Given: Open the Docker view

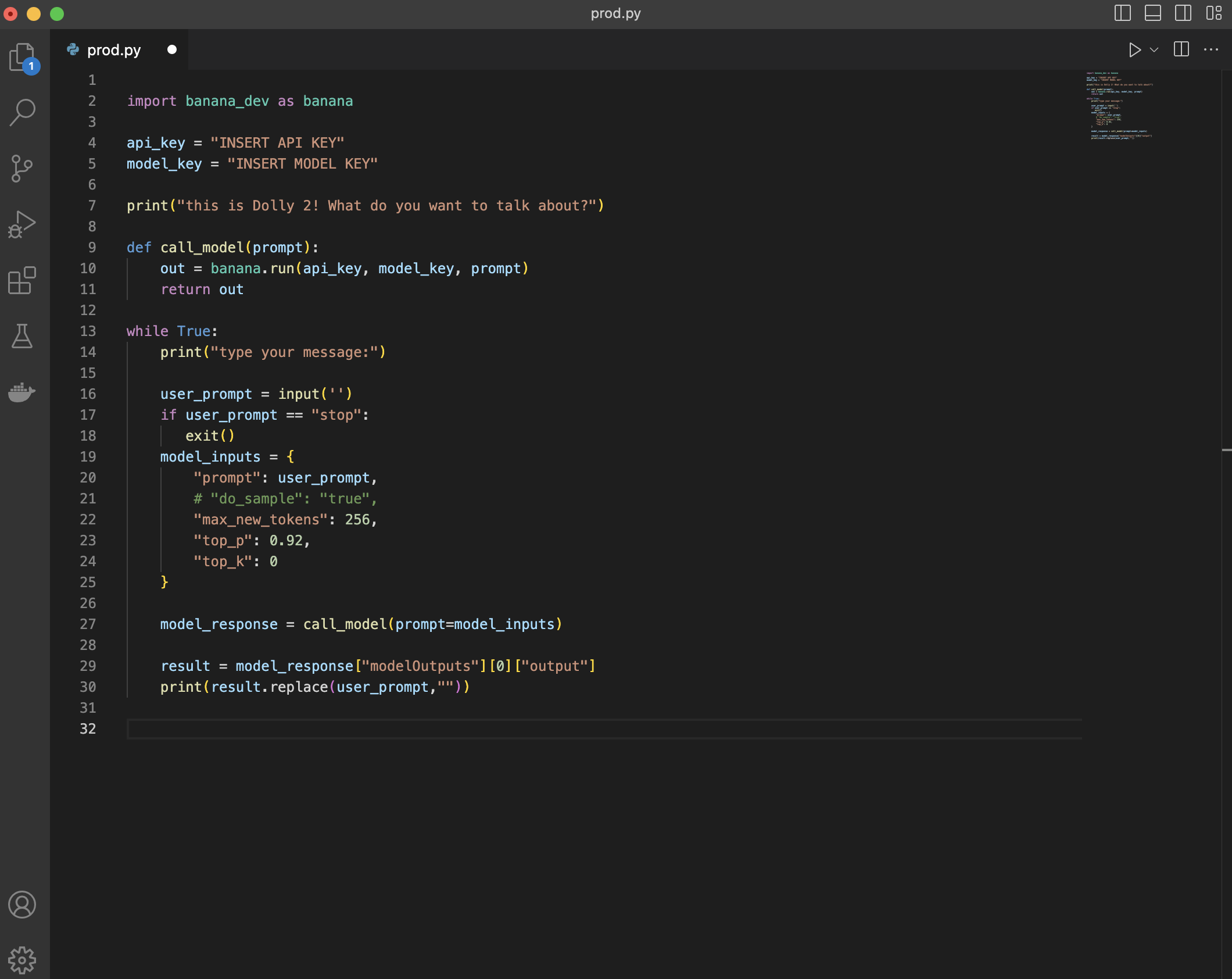Looking at the screenshot, I should point(22,392).
